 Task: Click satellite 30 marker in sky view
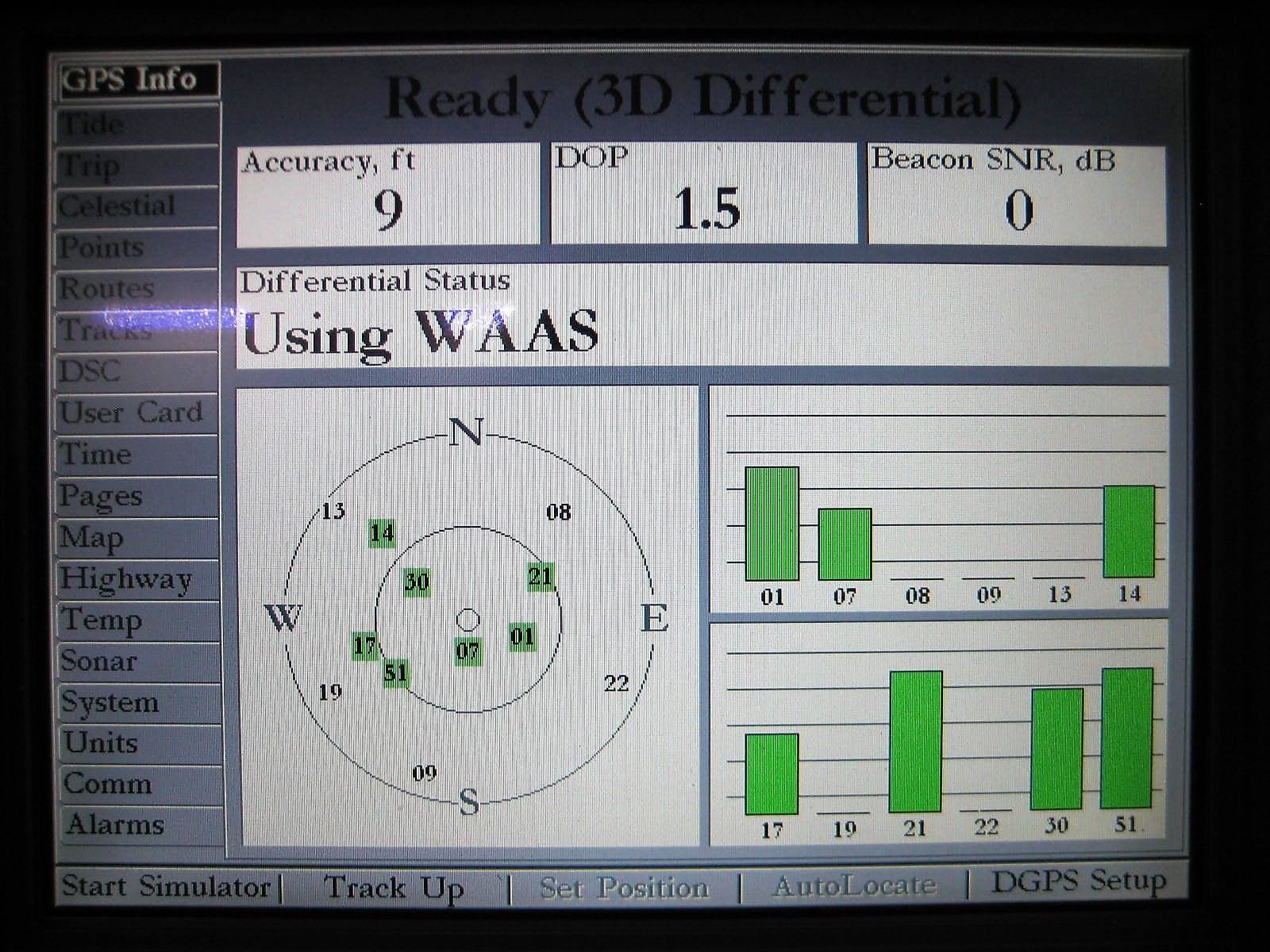pyautogui.click(x=417, y=582)
